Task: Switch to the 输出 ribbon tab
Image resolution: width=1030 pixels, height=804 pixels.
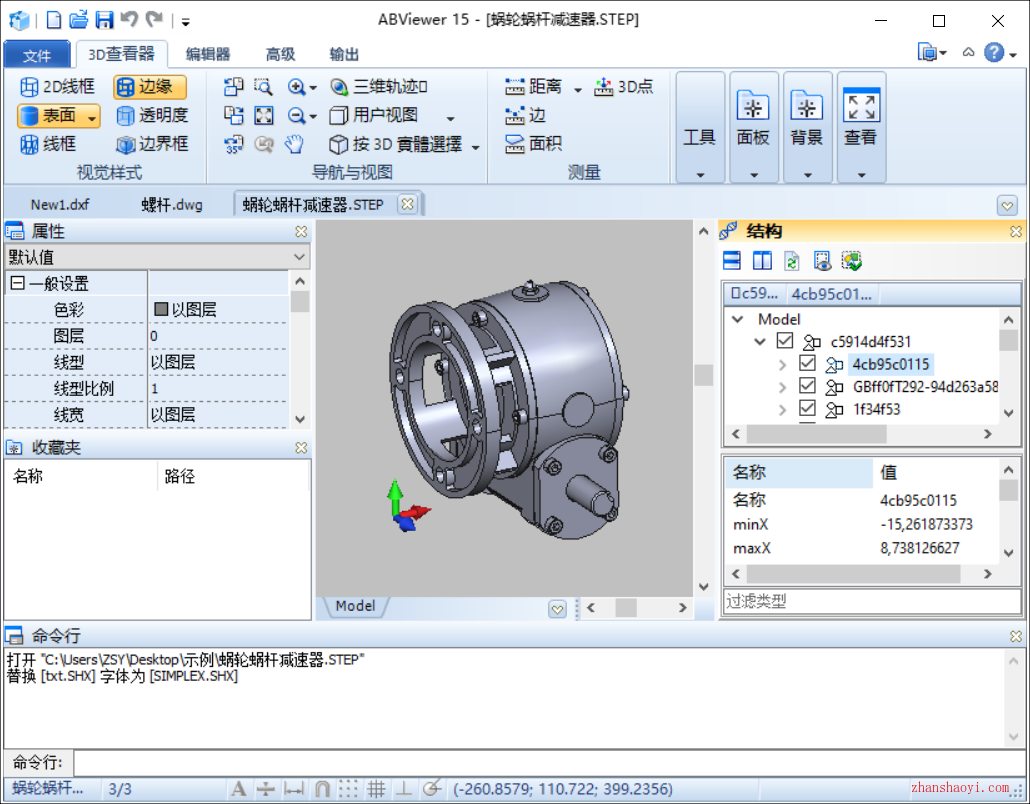Action: [344, 55]
